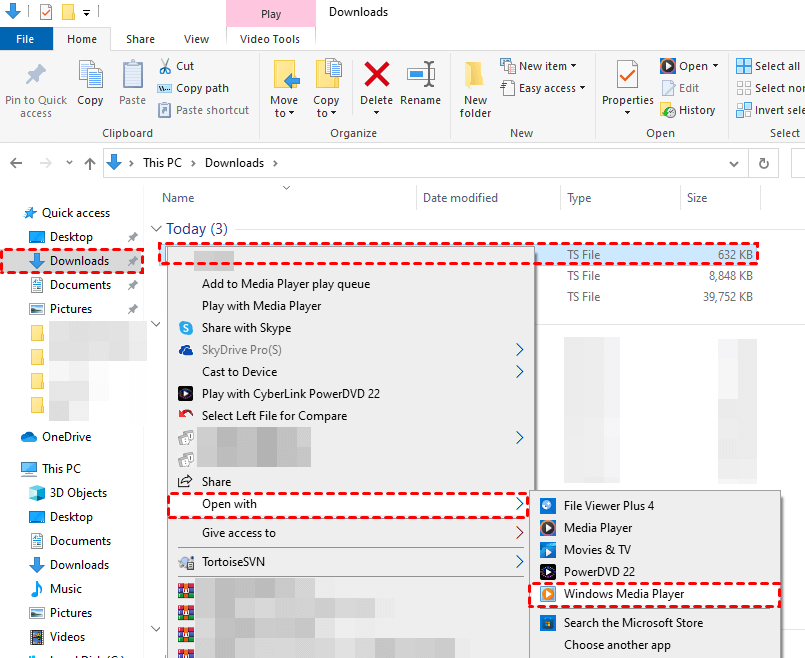Click the red Delete icon
The image size is (805, 658).
click(376, 74)
